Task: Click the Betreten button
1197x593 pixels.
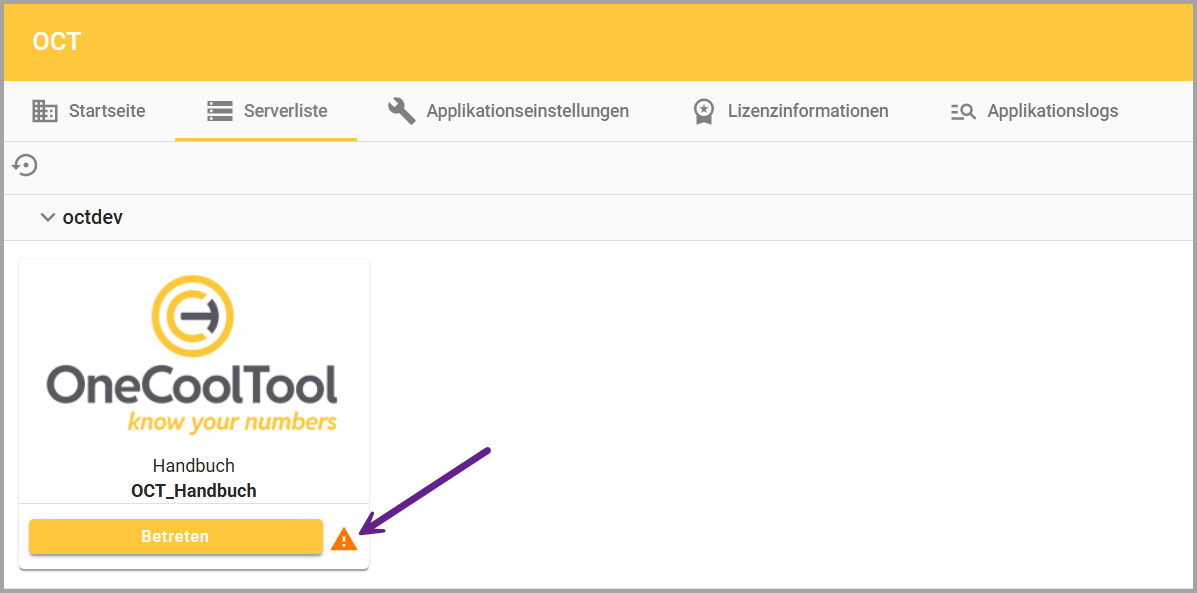Action: click(176, 537)
